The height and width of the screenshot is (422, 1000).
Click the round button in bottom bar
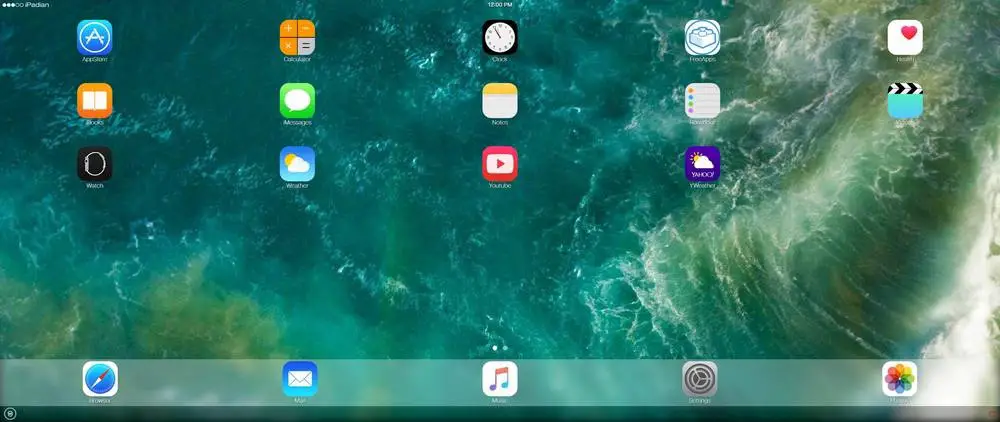coord(10,414)
